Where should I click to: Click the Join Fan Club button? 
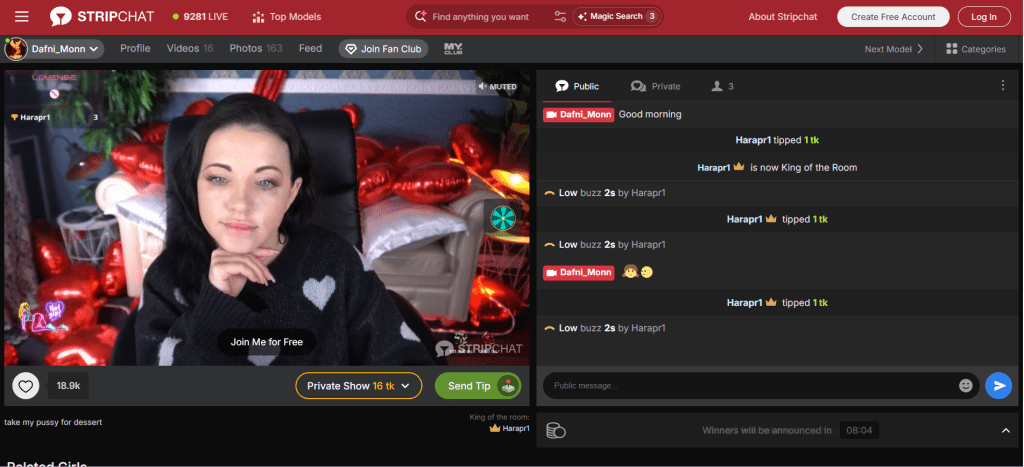click(x=383, y=49)
